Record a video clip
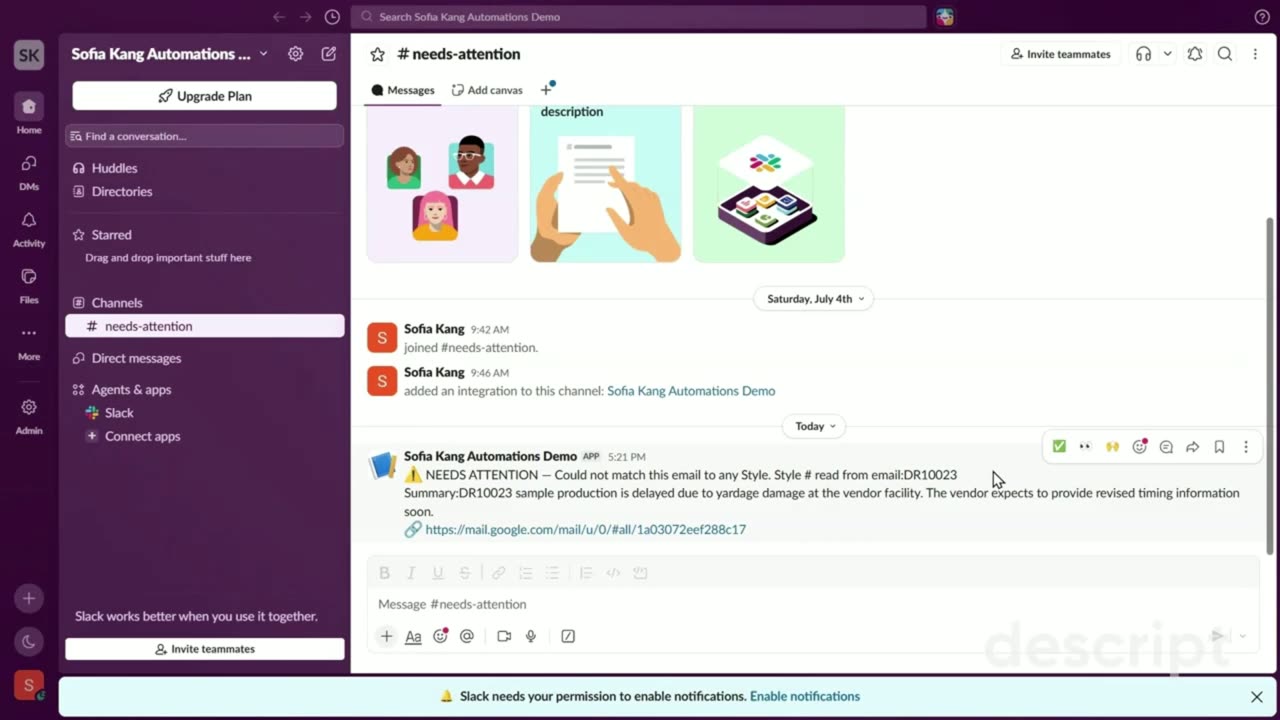This screenshot has width=1280, height=720. coord(504,636)
